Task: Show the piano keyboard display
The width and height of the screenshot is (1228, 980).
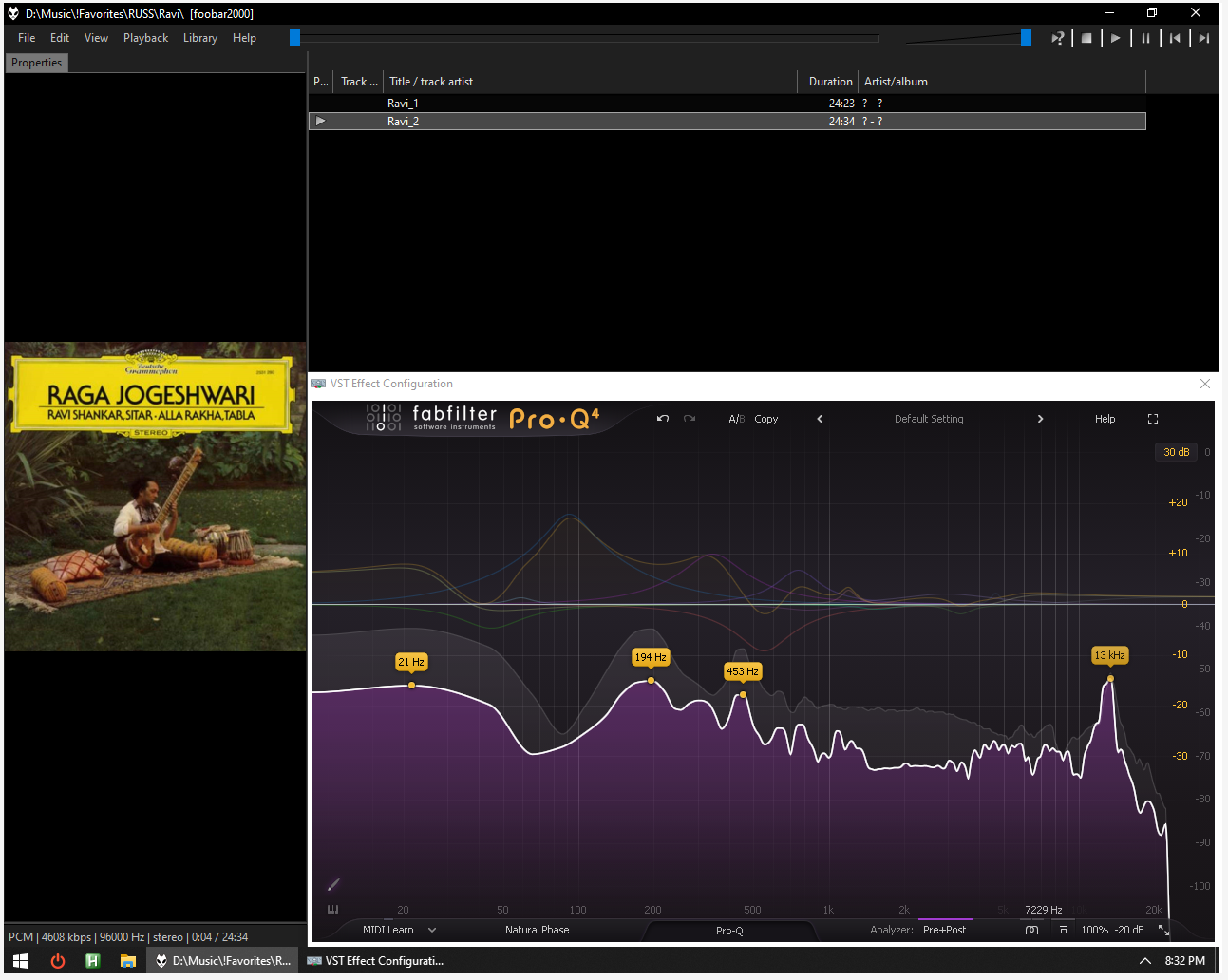Action: [x=332, y=910]
